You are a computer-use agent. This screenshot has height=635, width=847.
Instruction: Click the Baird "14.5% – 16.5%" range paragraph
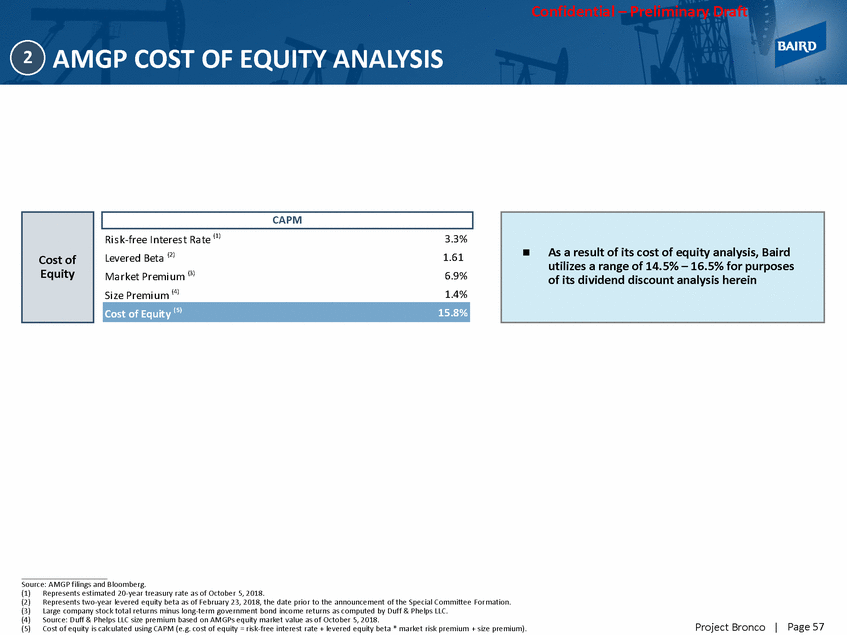671,266
